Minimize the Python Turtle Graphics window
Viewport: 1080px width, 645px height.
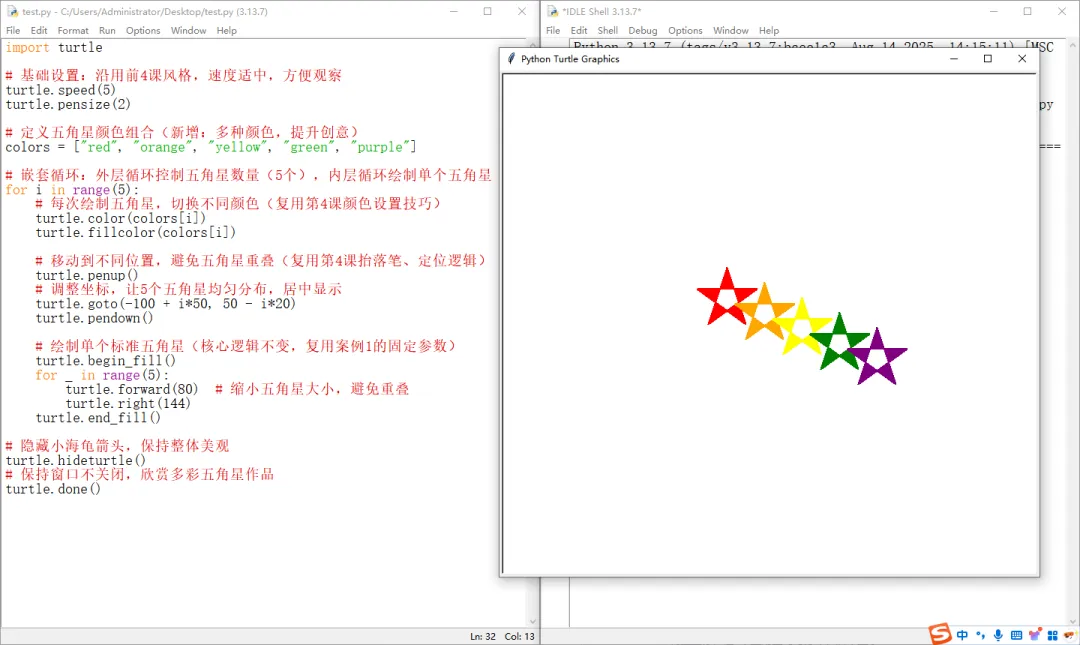(x=953, y=59)
